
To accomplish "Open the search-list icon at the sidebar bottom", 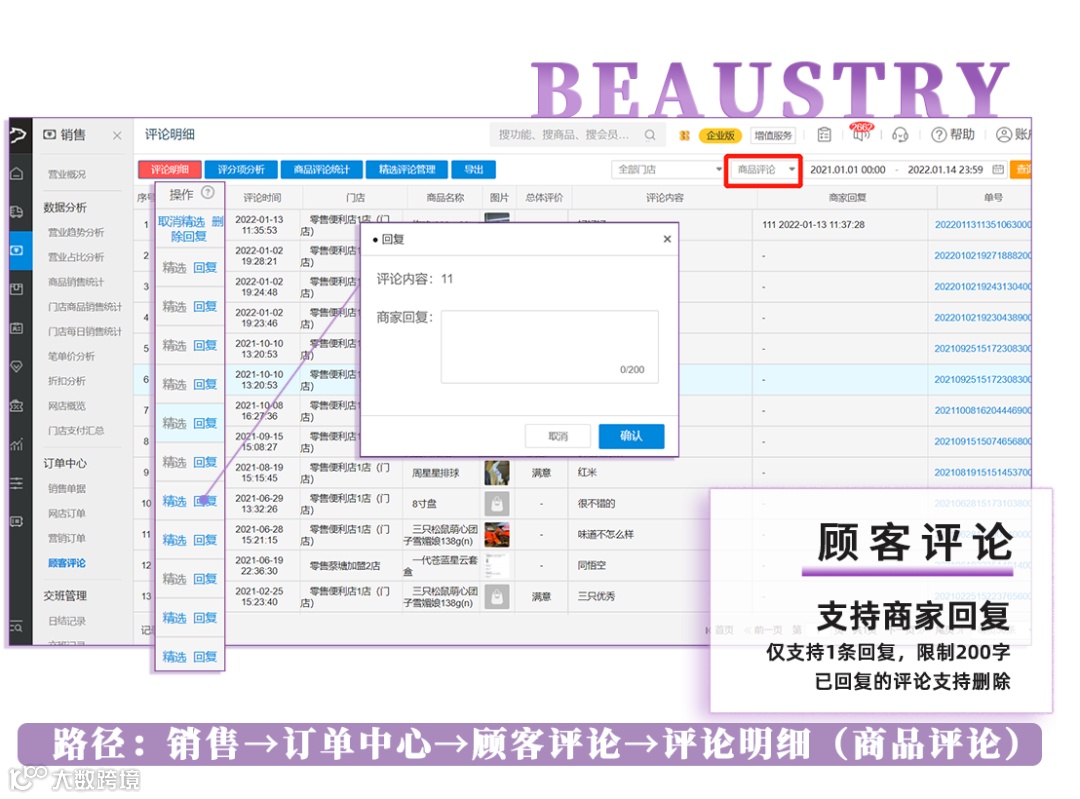I will click(17, 627).
